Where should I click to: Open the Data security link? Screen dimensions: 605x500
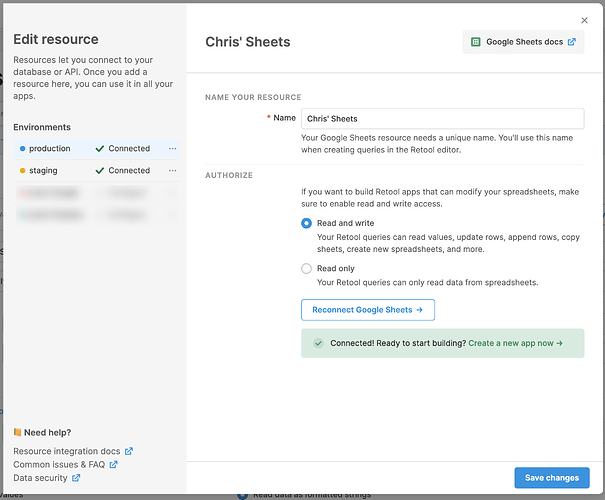click(40, 478)
